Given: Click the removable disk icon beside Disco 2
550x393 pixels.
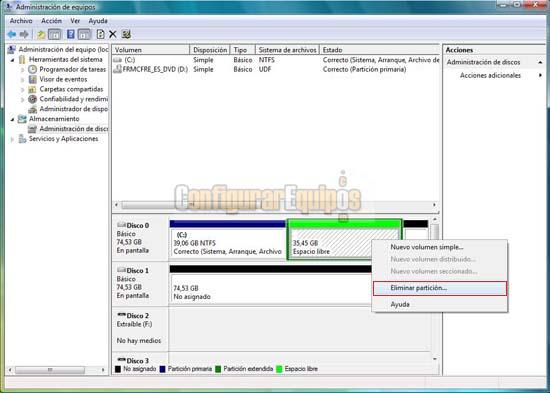Looking at the screenshot, I should tap(121, 315).
